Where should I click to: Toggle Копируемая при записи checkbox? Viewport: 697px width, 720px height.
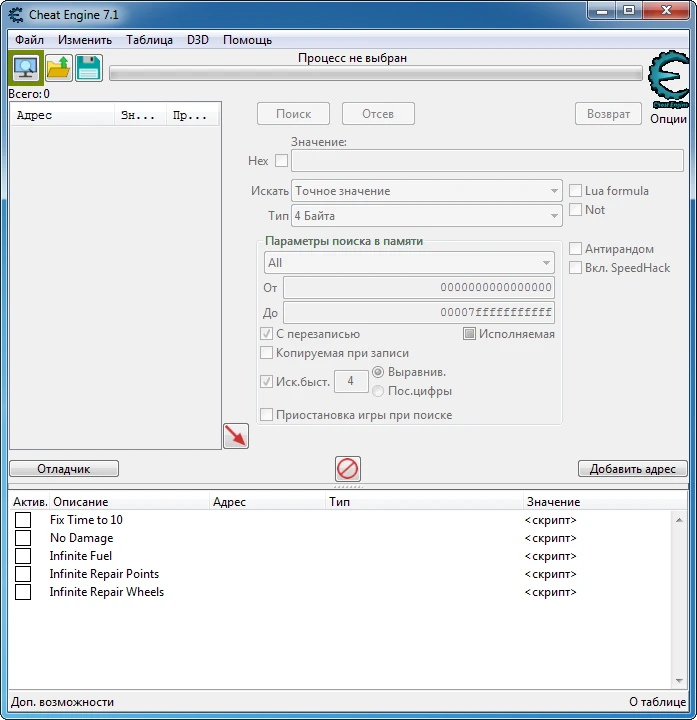click(266, 353)
